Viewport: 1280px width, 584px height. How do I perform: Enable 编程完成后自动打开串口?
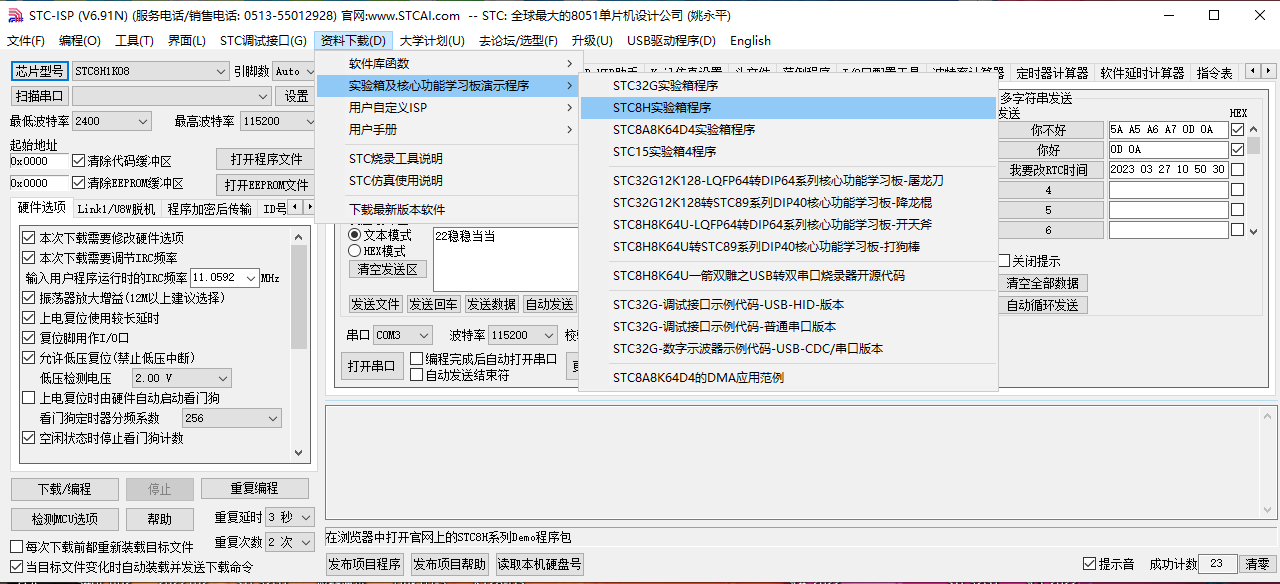(x=417, y=359)
